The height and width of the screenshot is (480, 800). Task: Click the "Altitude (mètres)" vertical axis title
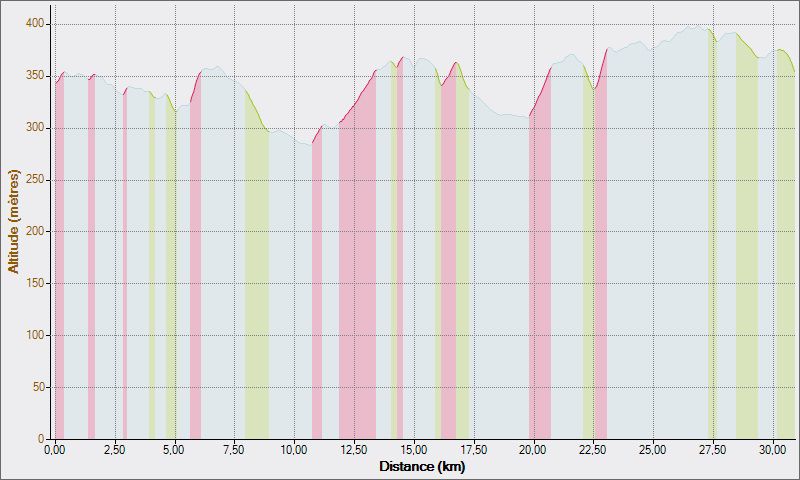pyautogui.click(x=13, y=222)
